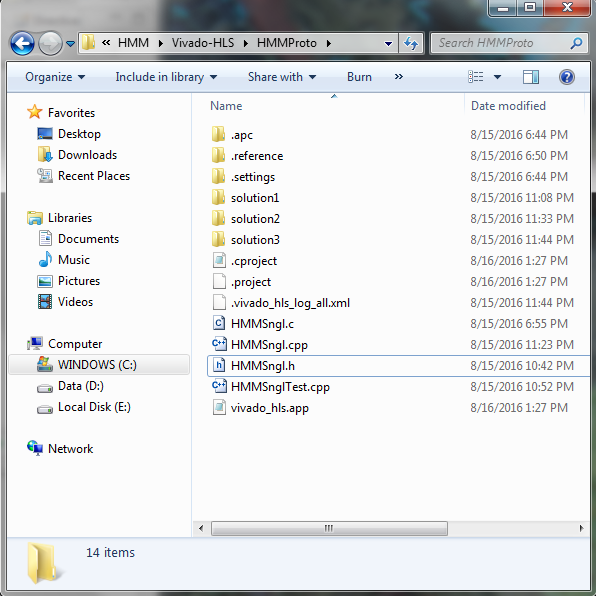Viewport: 596px width, 596px height.
Task: Open the Share with menu
Action: click(x=282, y=77)
